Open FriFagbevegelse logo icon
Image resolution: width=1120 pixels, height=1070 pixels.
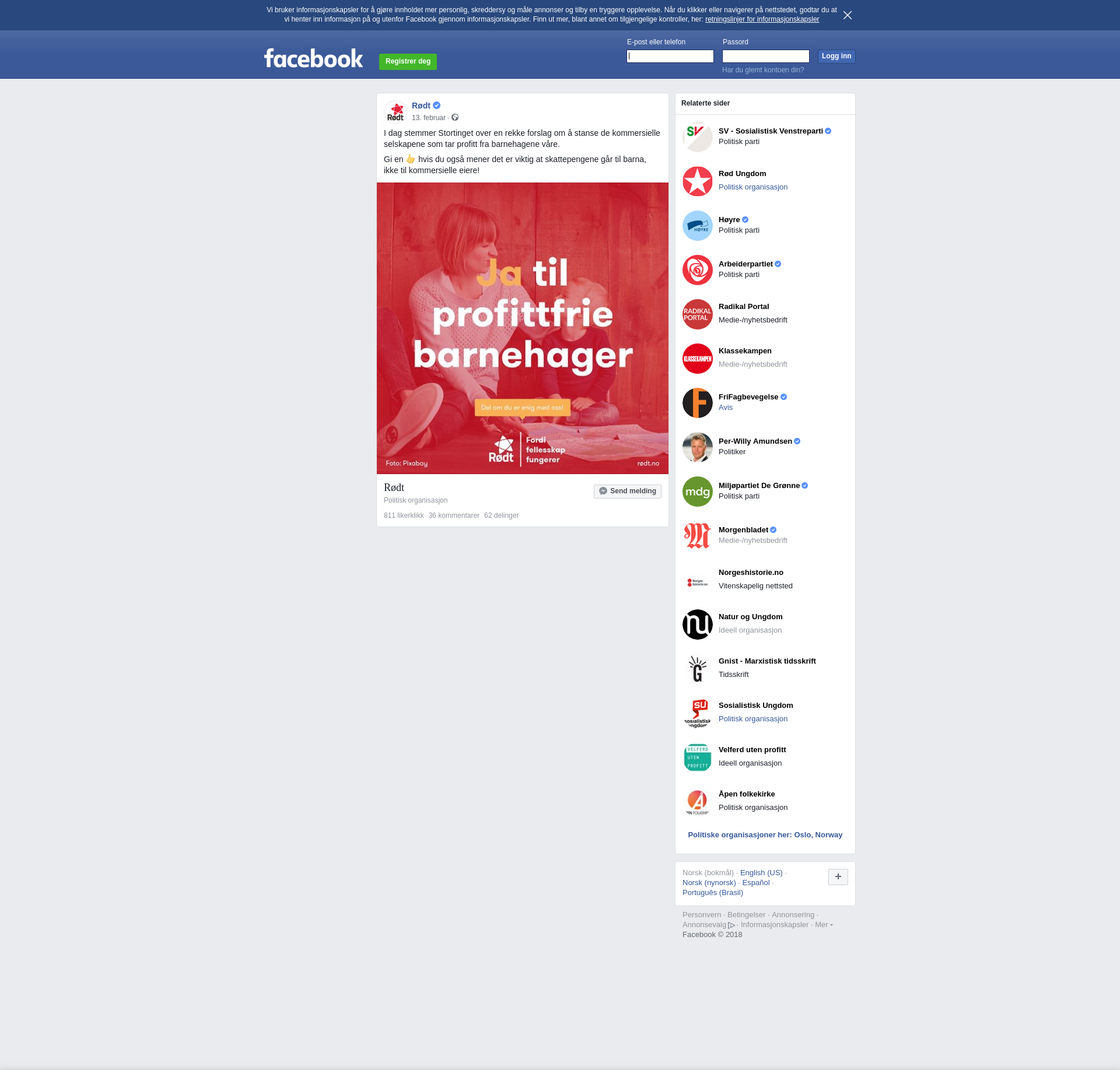coord(698,403)
